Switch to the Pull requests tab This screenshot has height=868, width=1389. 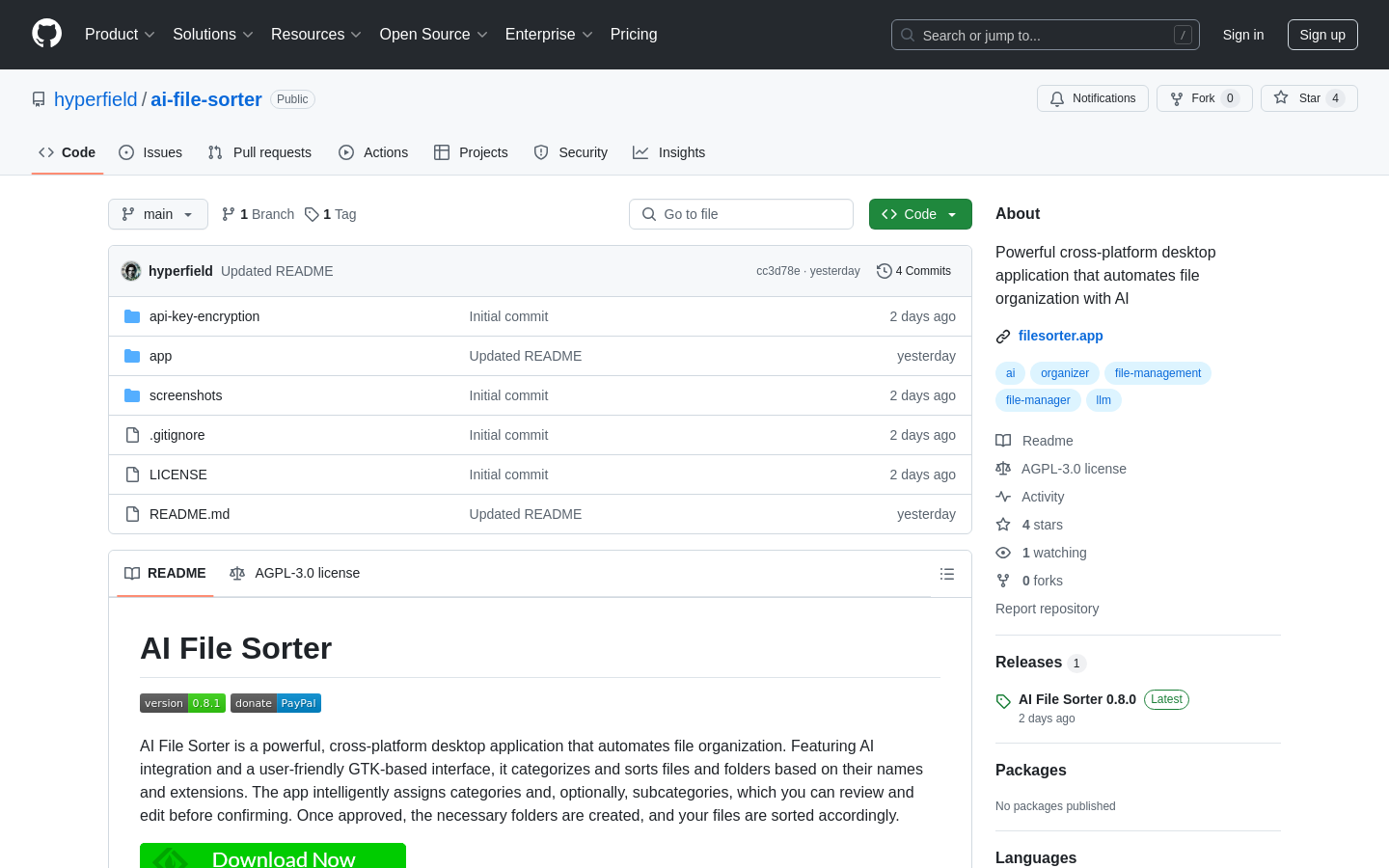tap(259, 152)
